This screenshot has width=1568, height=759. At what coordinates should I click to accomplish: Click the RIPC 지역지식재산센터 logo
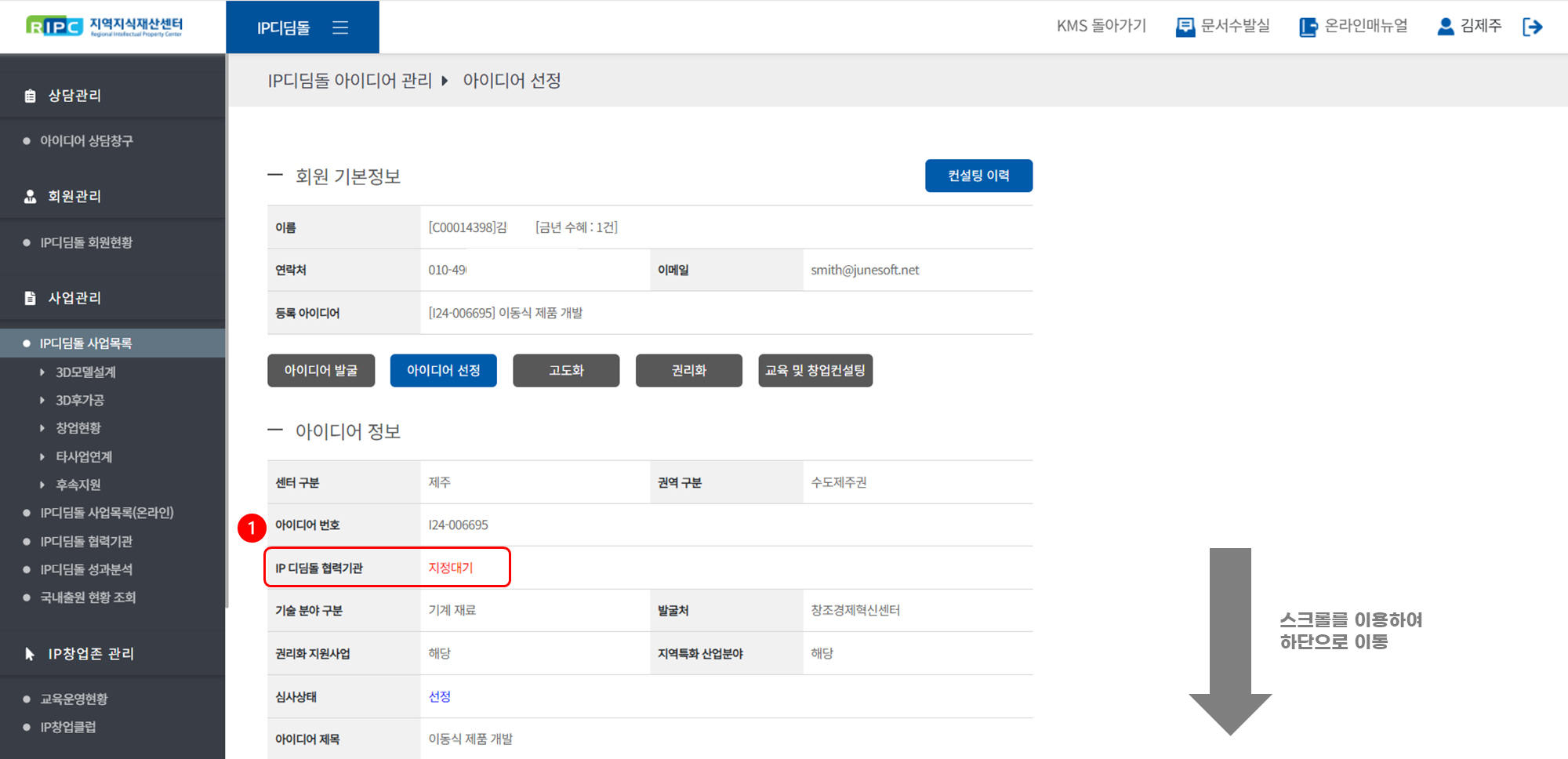click(x=104, y=27)
